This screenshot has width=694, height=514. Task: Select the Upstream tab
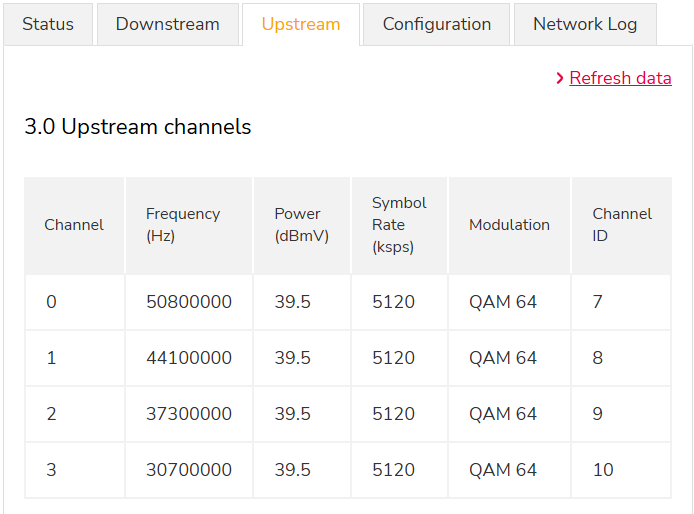click(301, 24)
